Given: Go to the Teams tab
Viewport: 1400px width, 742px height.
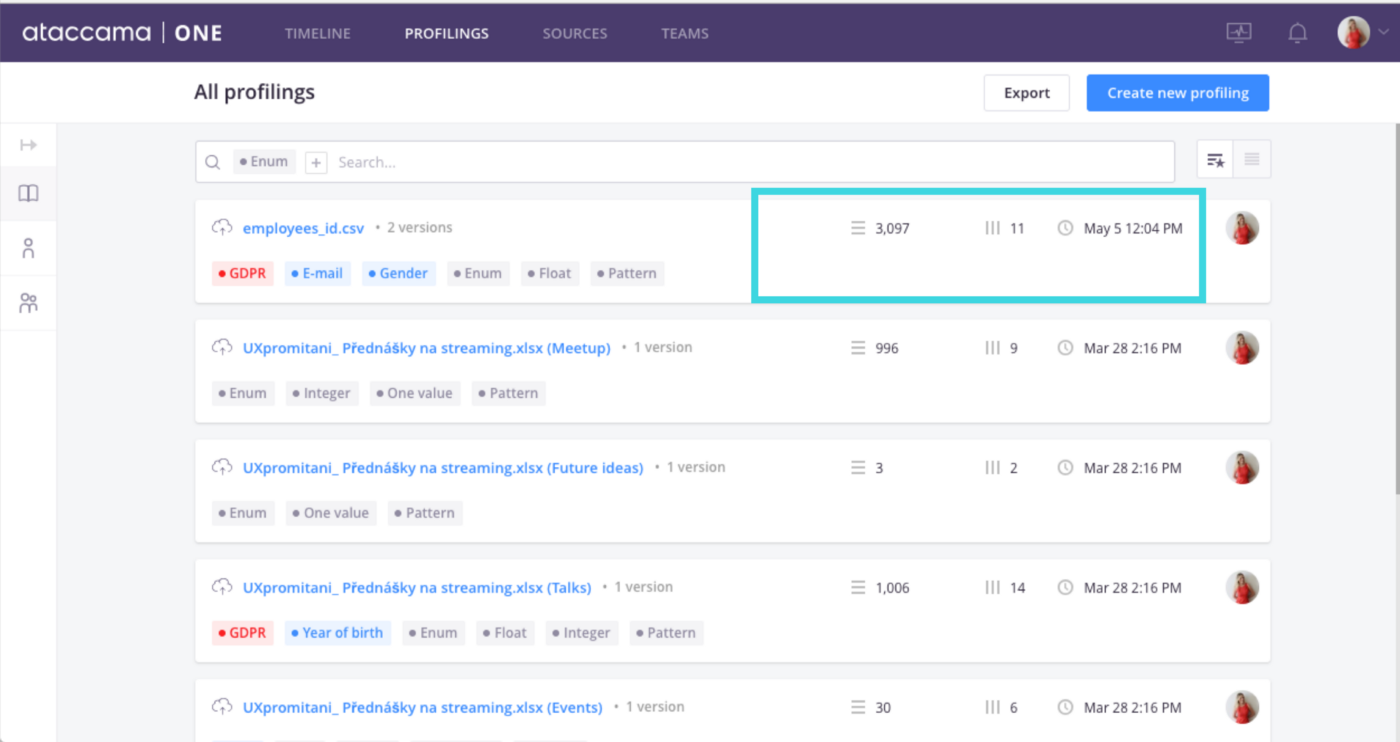Looking at the screenshot, I should click(685, 33).
